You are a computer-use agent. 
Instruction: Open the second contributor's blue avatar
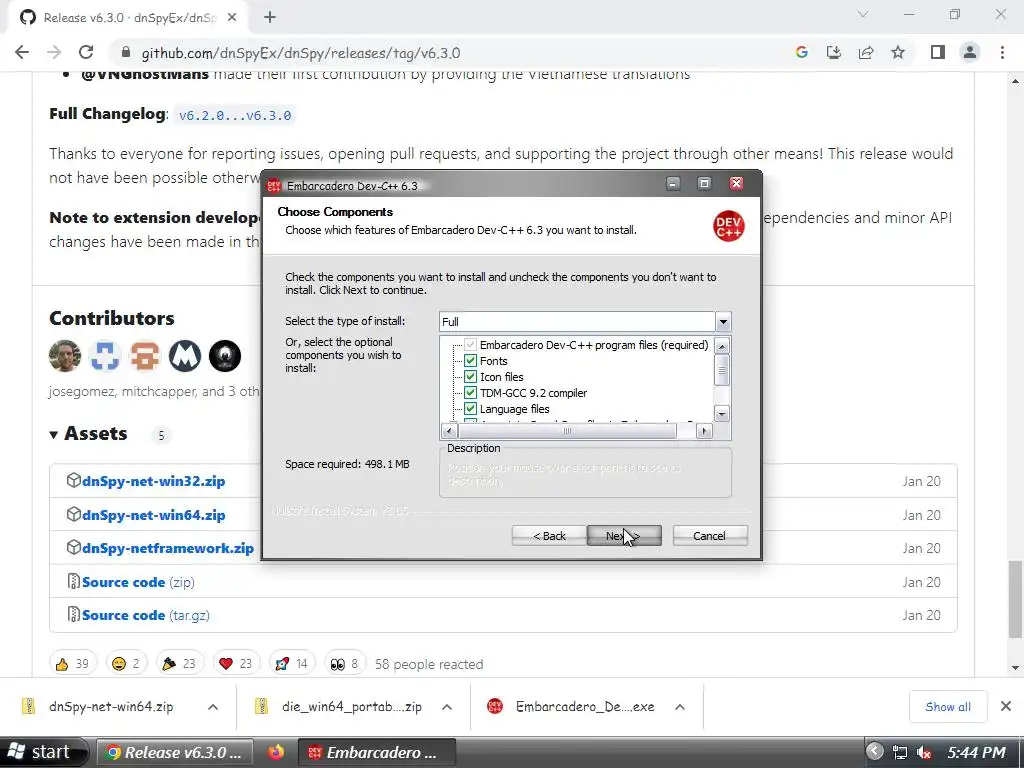[105, 356]
